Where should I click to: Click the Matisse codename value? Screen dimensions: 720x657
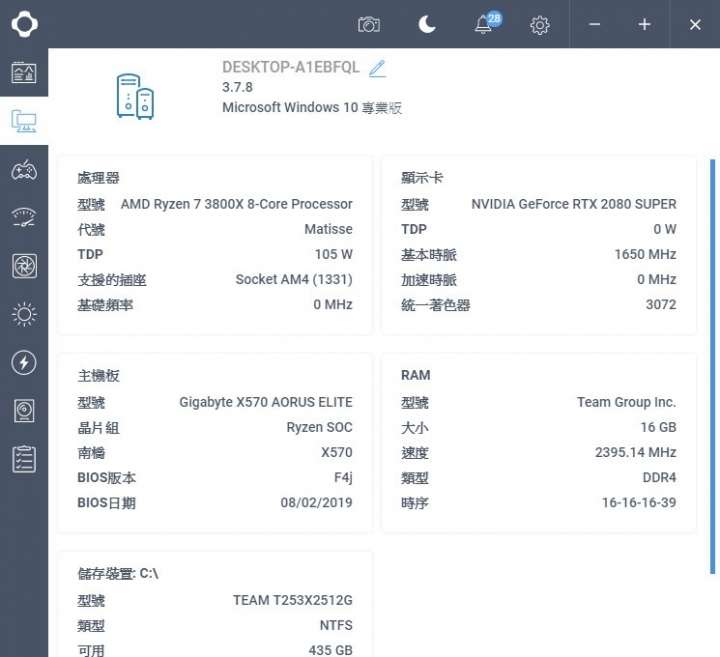point(328,229)
